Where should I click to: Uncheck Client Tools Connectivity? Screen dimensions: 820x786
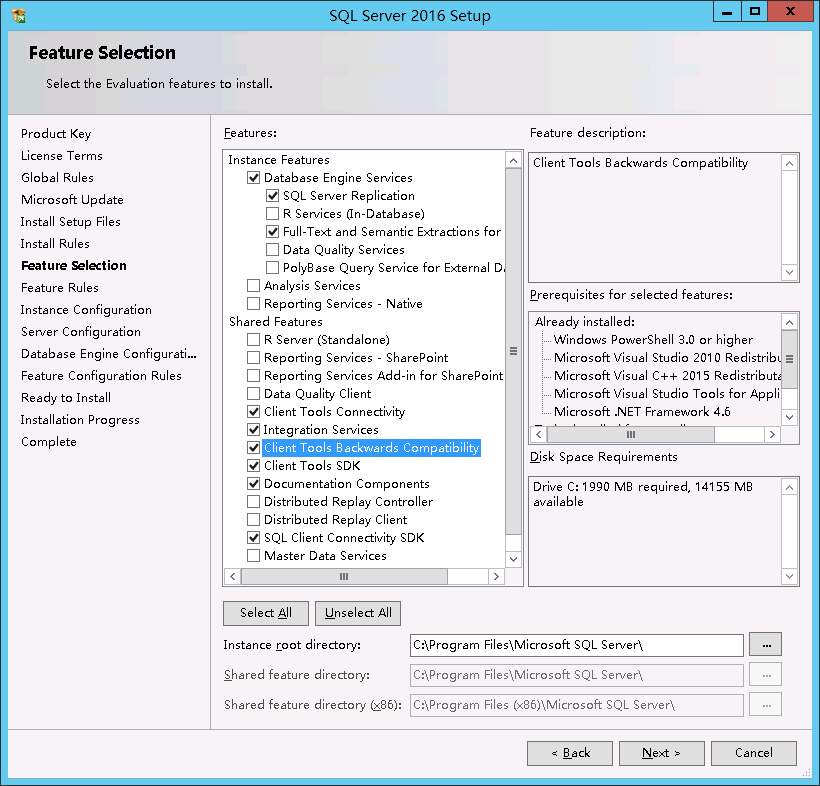coord(254,412)
